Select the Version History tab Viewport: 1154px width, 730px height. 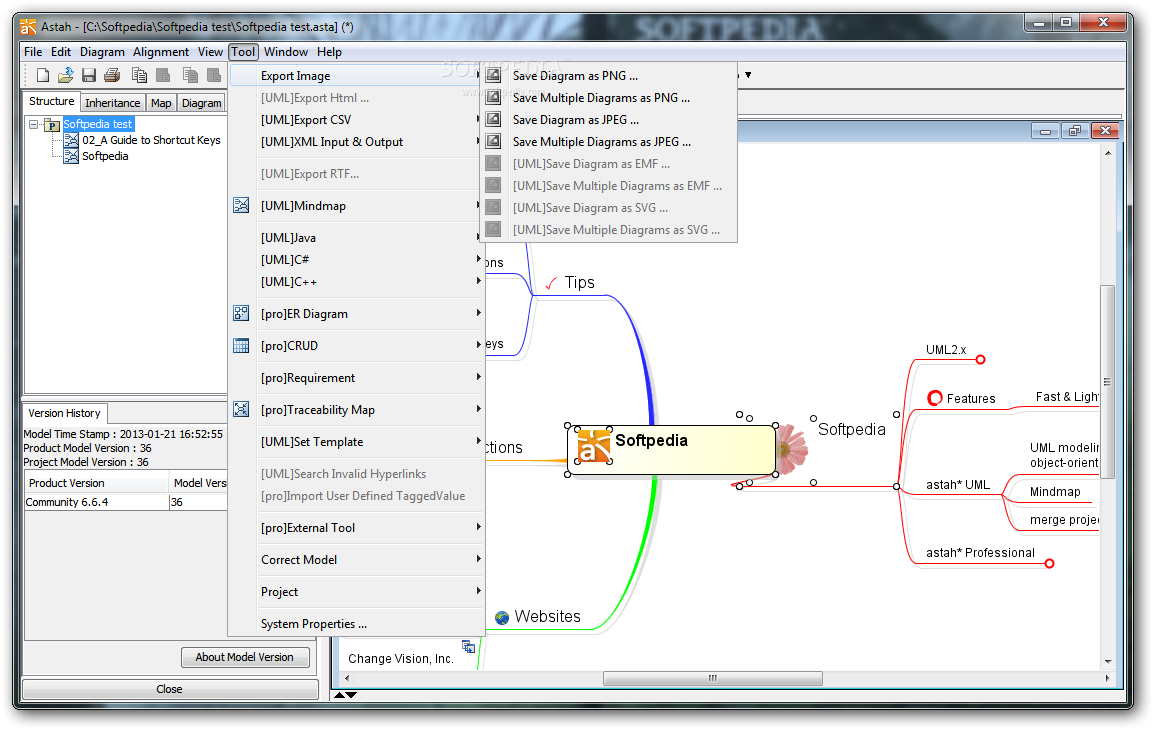click(64, 413)
